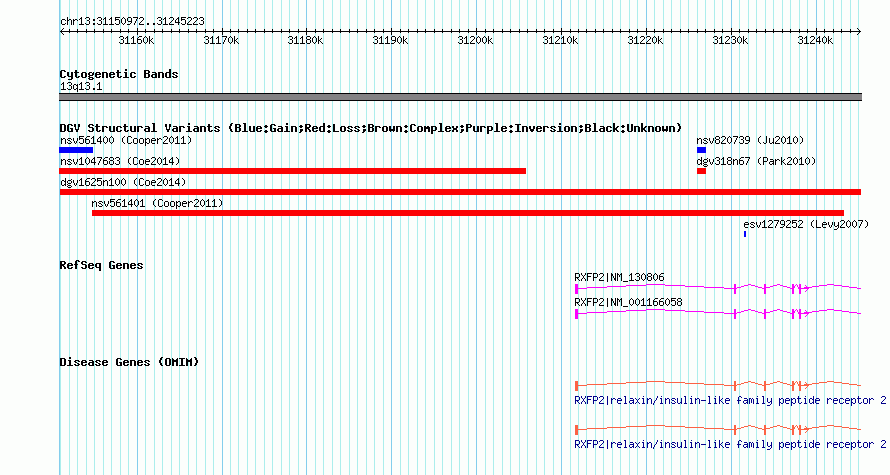The width and height of the screenshot is (890, 475).
Task: Click the 31220k ruler tick label
Action: (x=645, y=40)
